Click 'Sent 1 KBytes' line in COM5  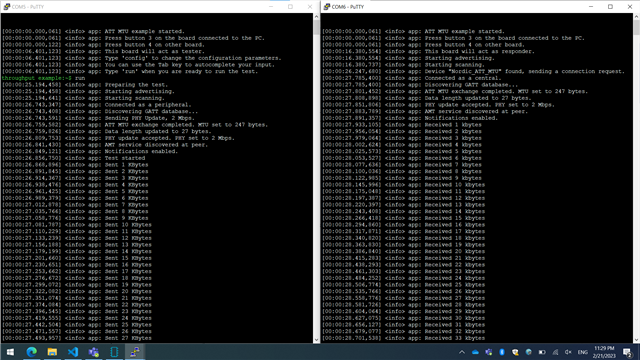[75, 165]
